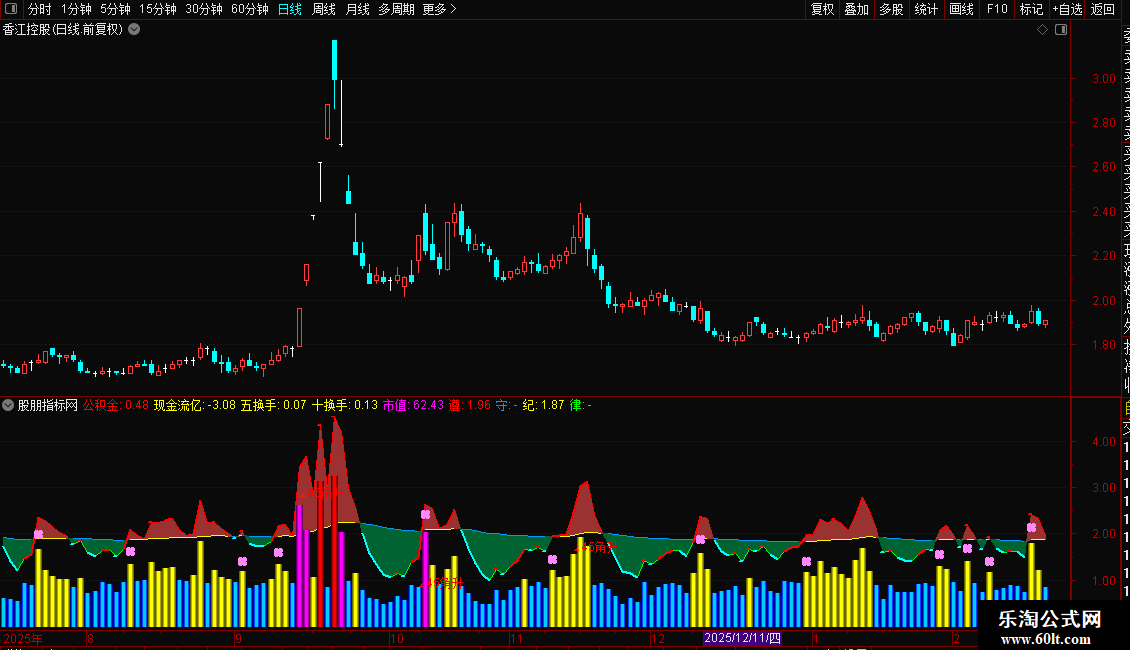Click the 标记 mark button
Viewport: 1130px width, 650px height.
point(1031,9)
